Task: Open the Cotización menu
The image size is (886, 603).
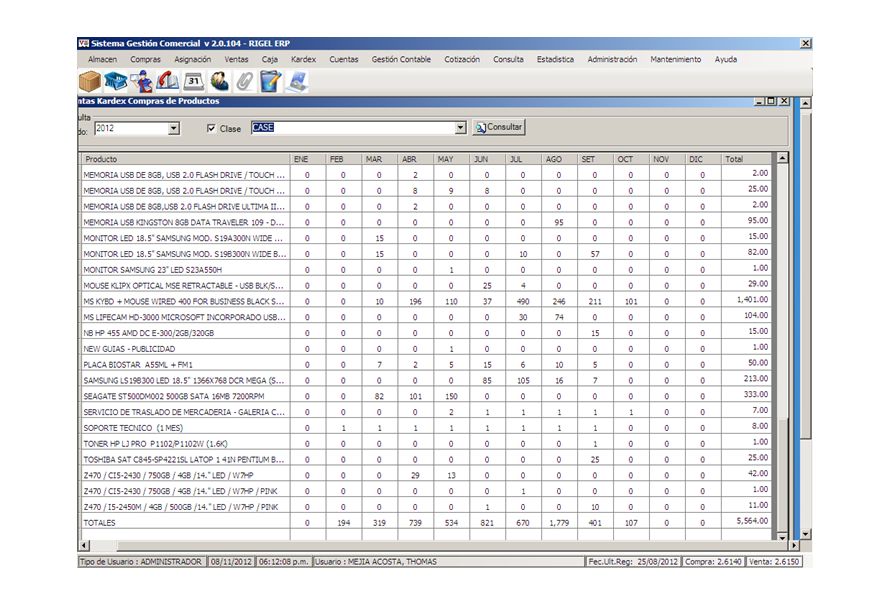Action: 462,60
